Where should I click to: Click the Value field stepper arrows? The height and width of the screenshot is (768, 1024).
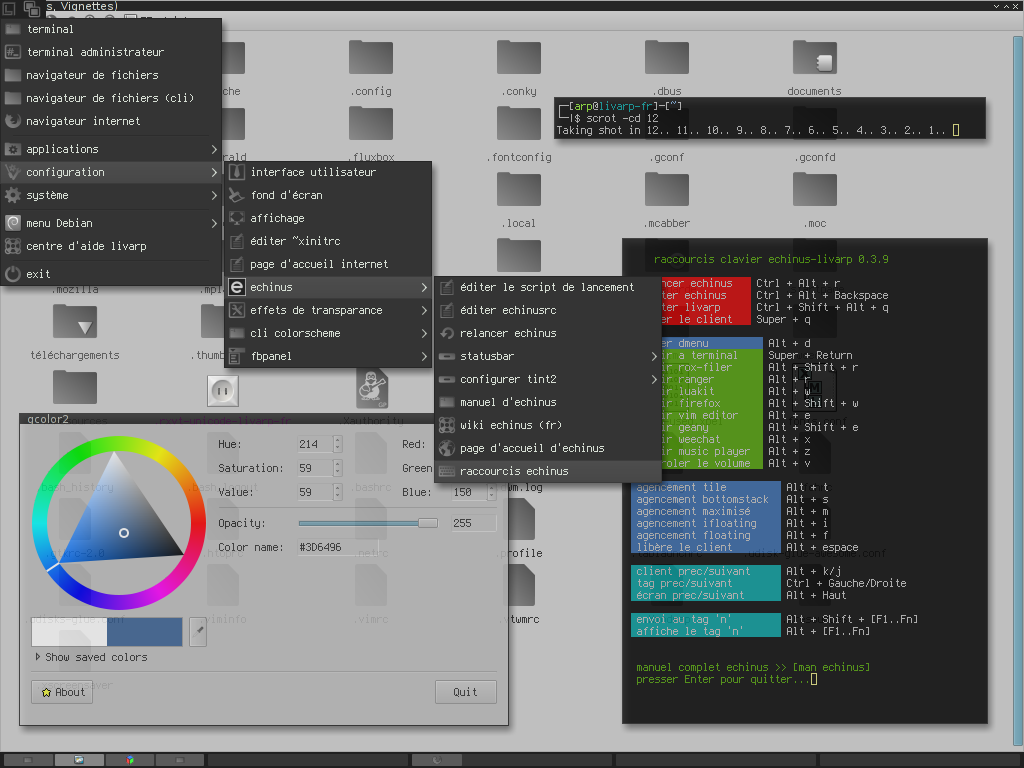[338, 492]
